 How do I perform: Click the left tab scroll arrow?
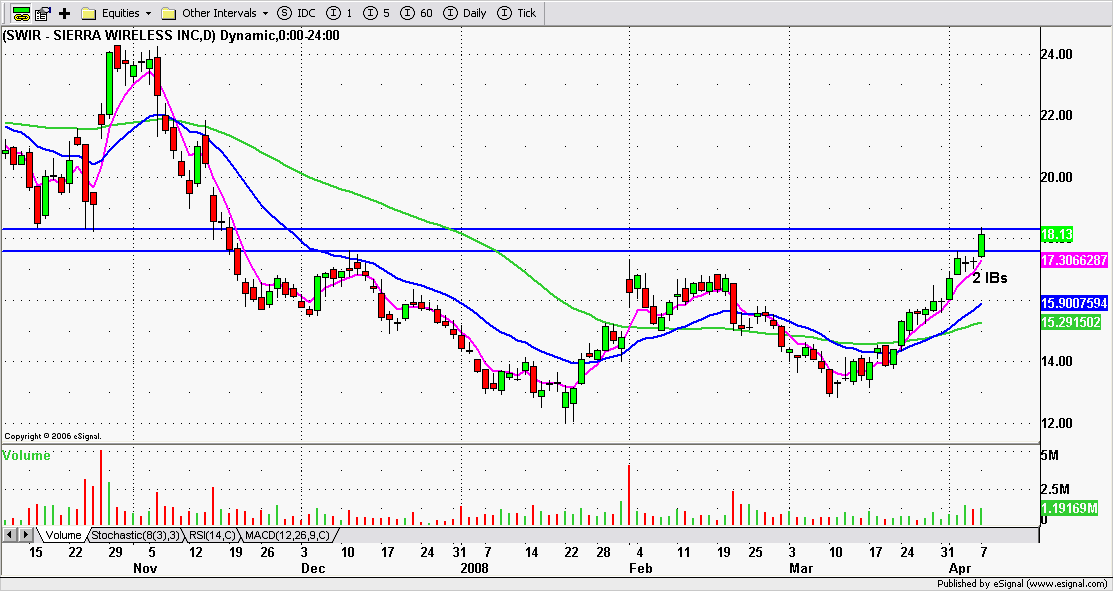(x=9, y=534)
